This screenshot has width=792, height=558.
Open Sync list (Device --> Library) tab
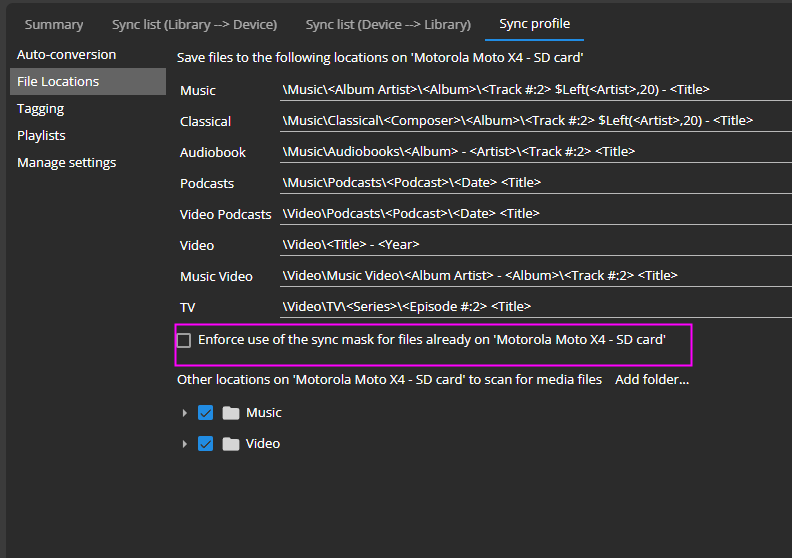point(388,24)
